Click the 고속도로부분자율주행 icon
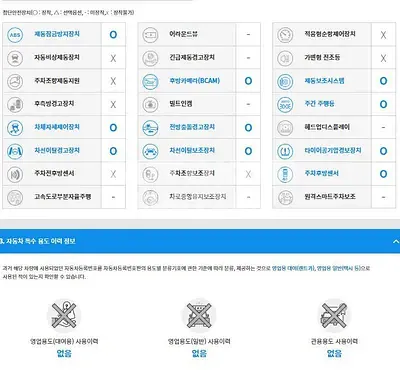400x370 pixels. [x=15, y=197]
